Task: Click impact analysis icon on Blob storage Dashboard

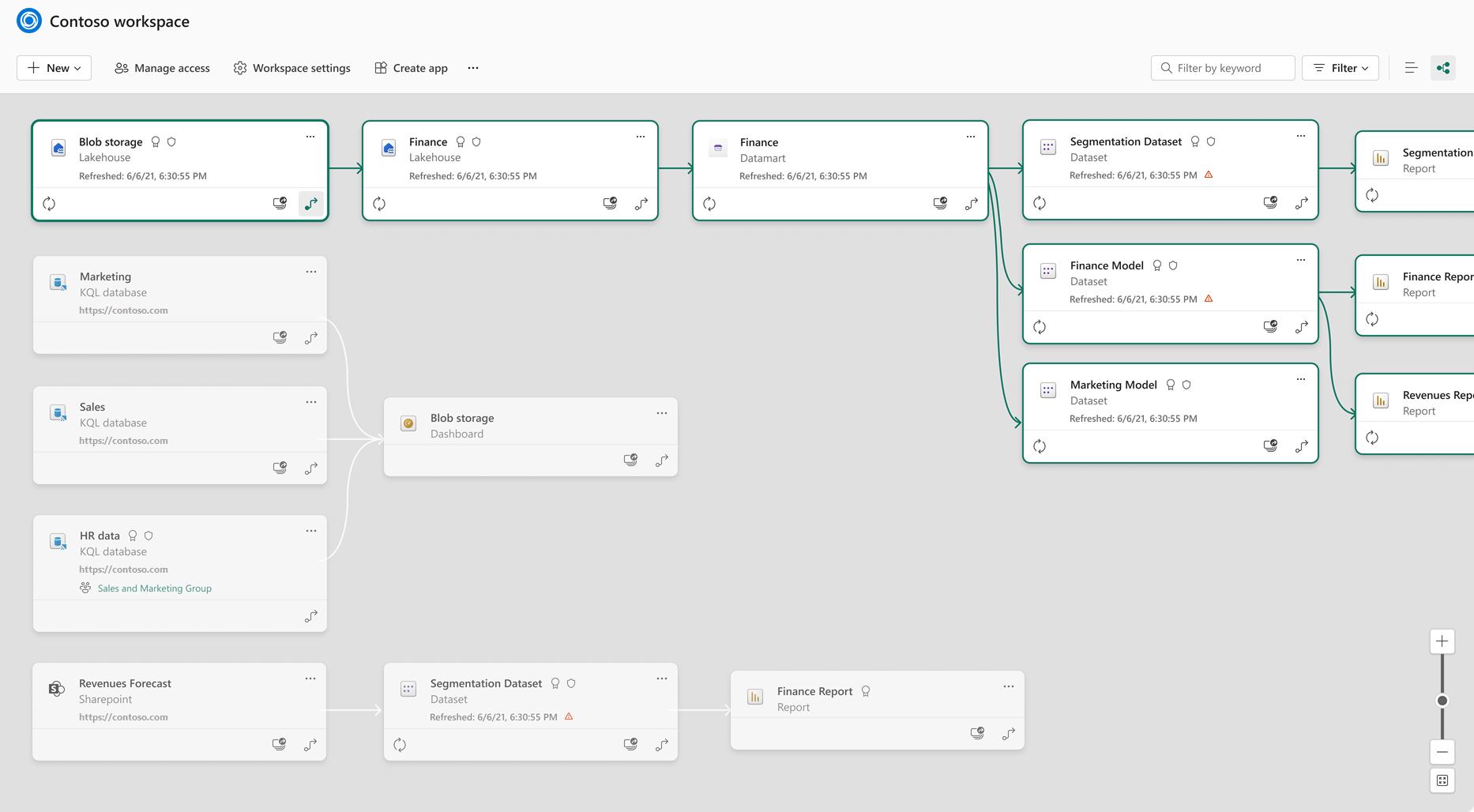Action: (630, 460)
